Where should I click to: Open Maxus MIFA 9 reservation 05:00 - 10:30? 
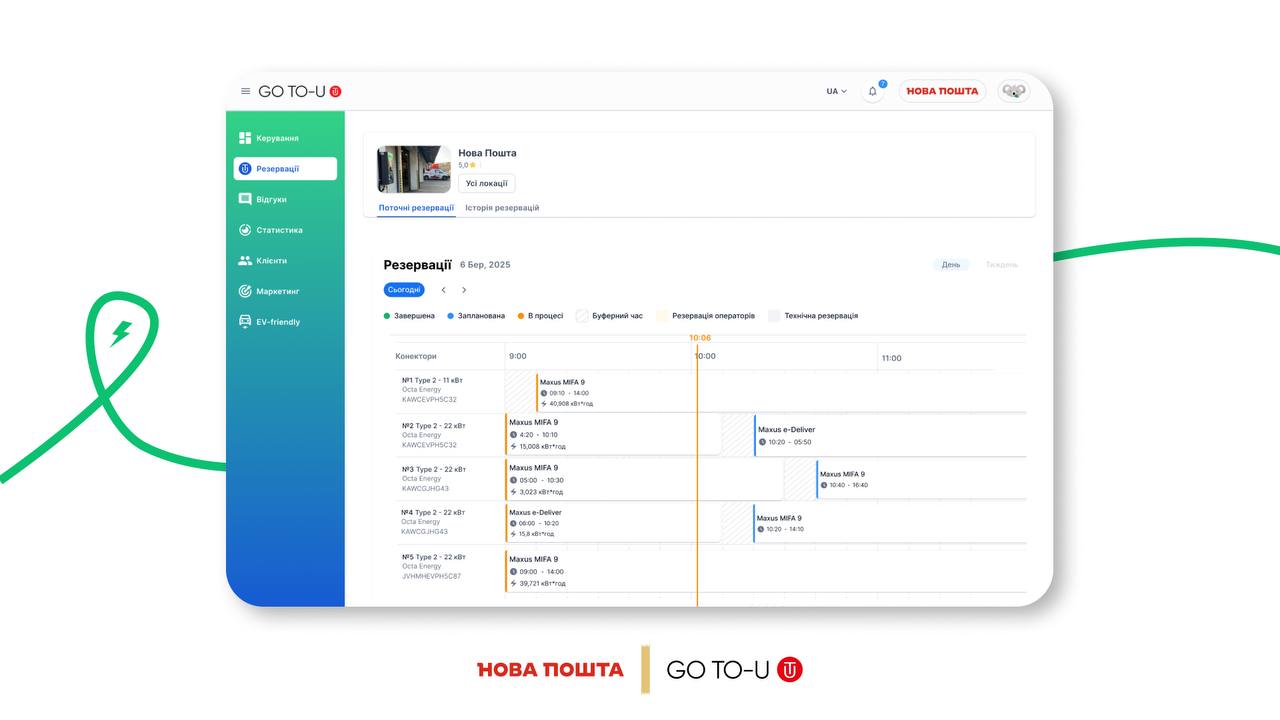(644, 479)
